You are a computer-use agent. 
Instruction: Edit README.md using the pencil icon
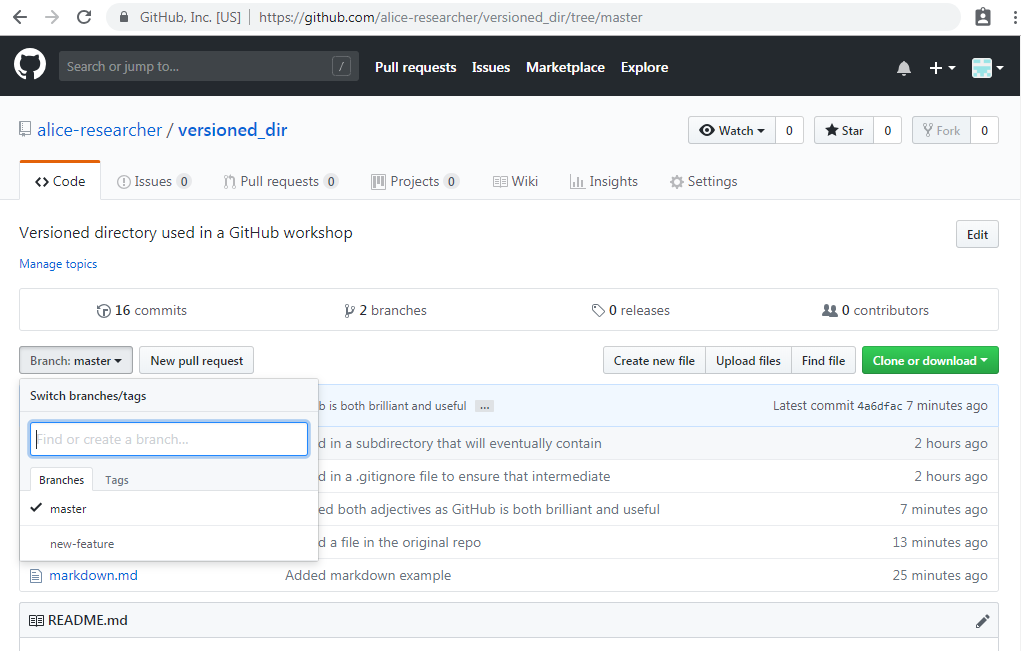pos(982,620)
